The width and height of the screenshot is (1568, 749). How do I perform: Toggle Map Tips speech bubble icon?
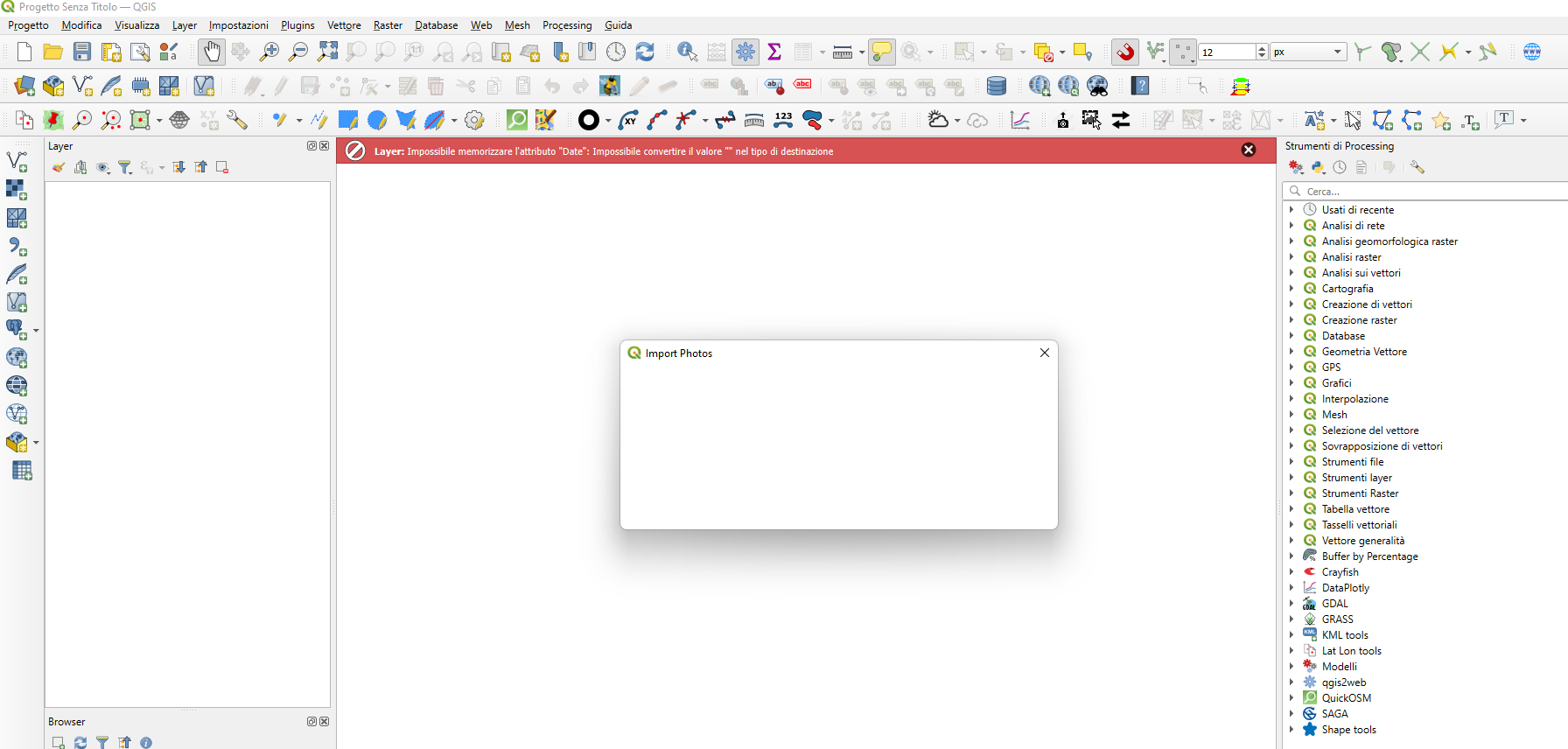coord(882,52)
